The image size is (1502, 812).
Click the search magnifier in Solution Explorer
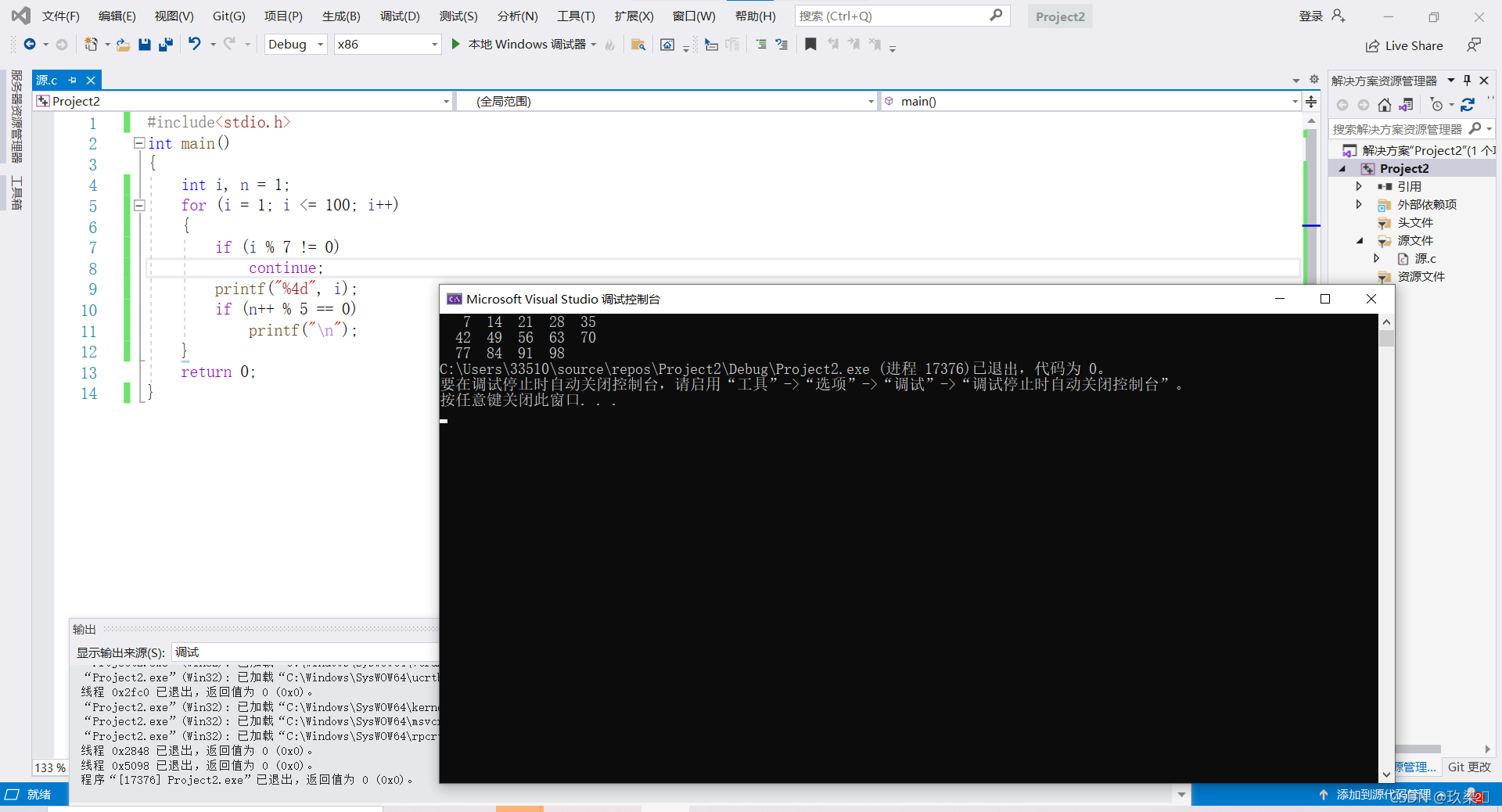[x=1475, y=128]
